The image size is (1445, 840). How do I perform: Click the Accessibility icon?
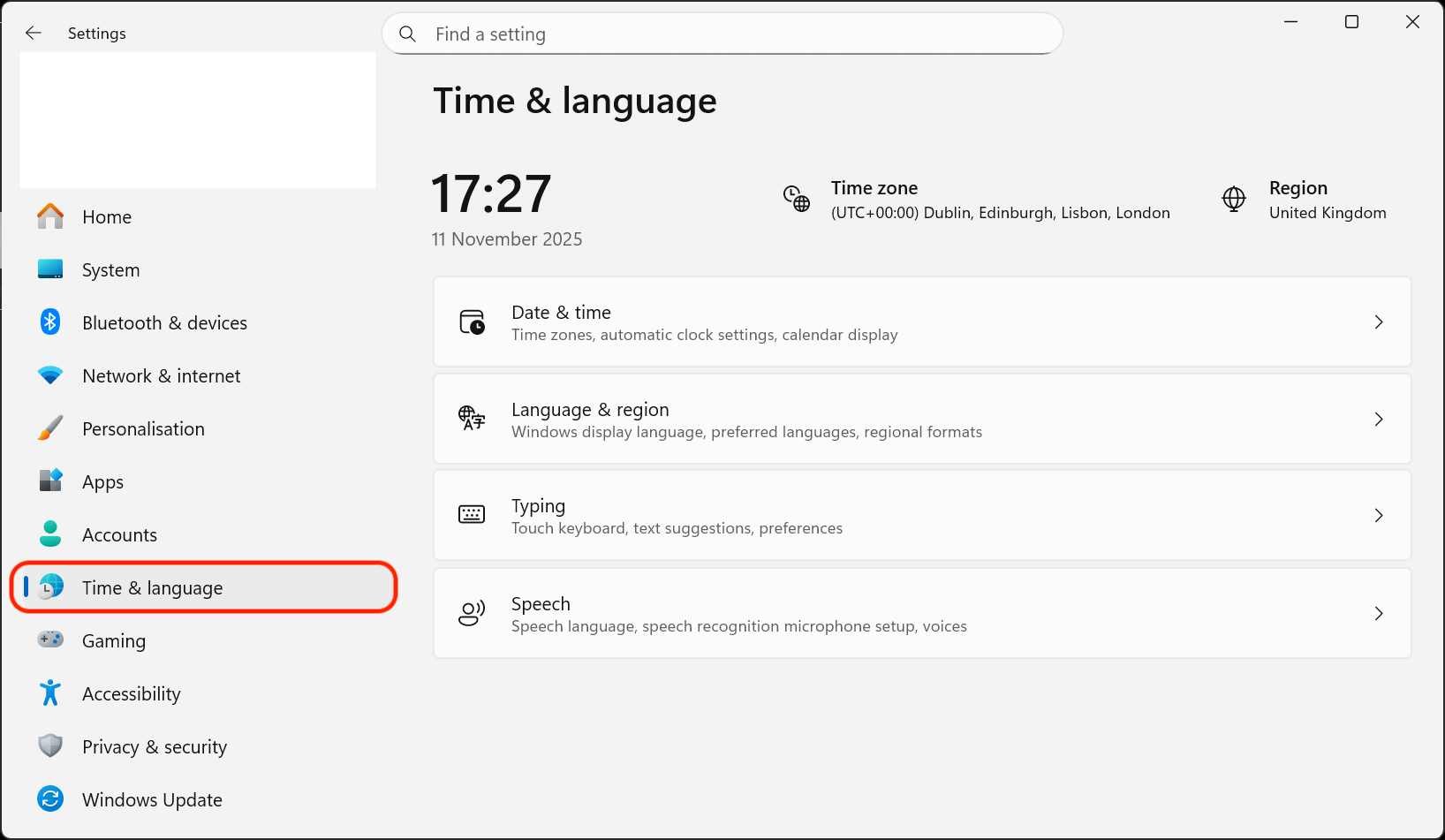50,693
